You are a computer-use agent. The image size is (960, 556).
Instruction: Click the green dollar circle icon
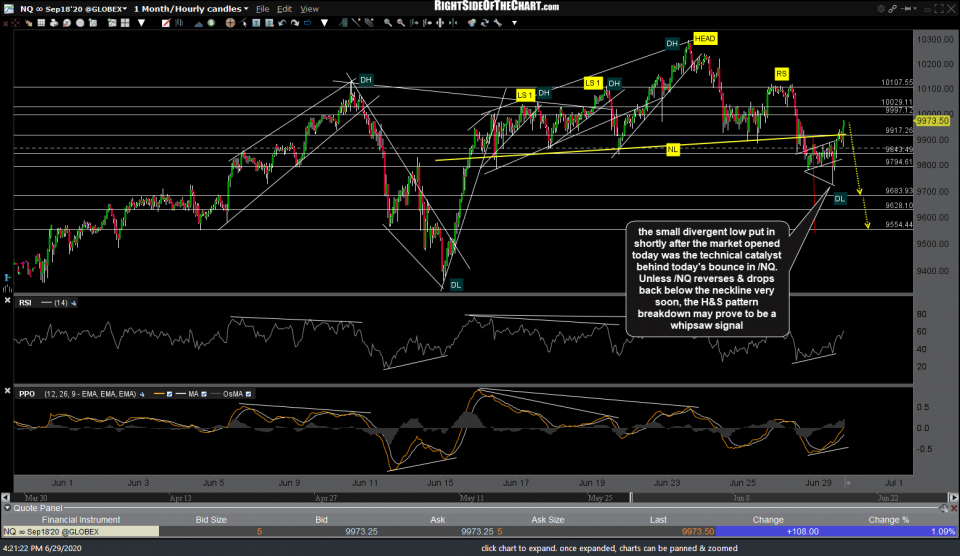pos(211,23)
